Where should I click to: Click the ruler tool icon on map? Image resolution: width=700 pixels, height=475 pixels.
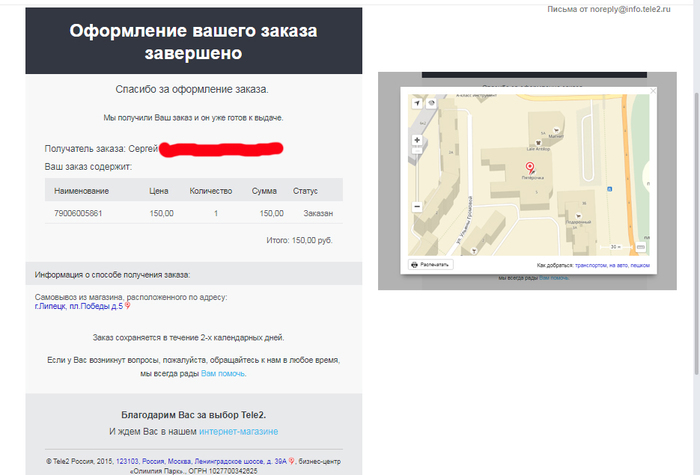point(640,246)
